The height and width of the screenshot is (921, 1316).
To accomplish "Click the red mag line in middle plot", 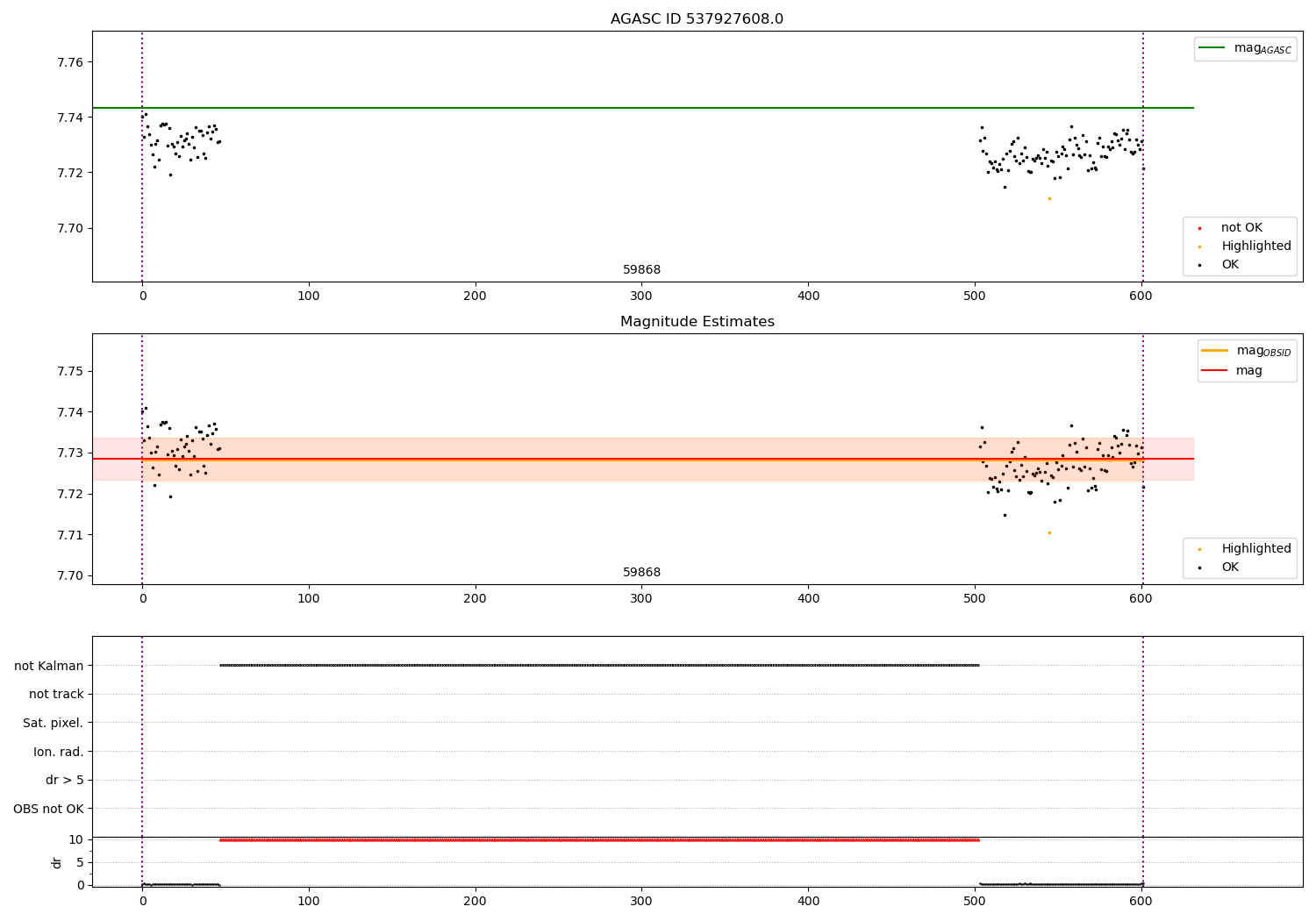I will [x=642, y=459].
